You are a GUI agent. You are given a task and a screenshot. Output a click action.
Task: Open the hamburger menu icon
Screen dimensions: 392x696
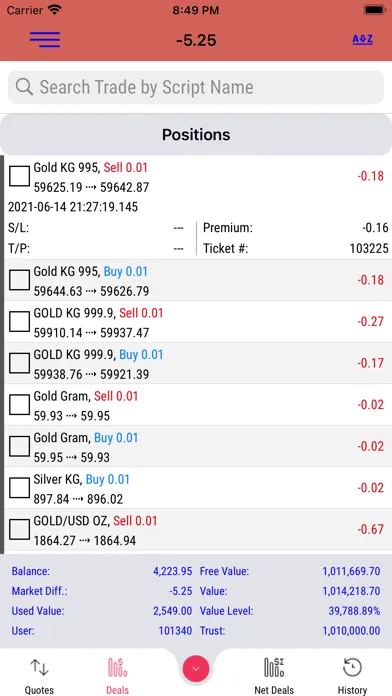click(x=45, y=40)
